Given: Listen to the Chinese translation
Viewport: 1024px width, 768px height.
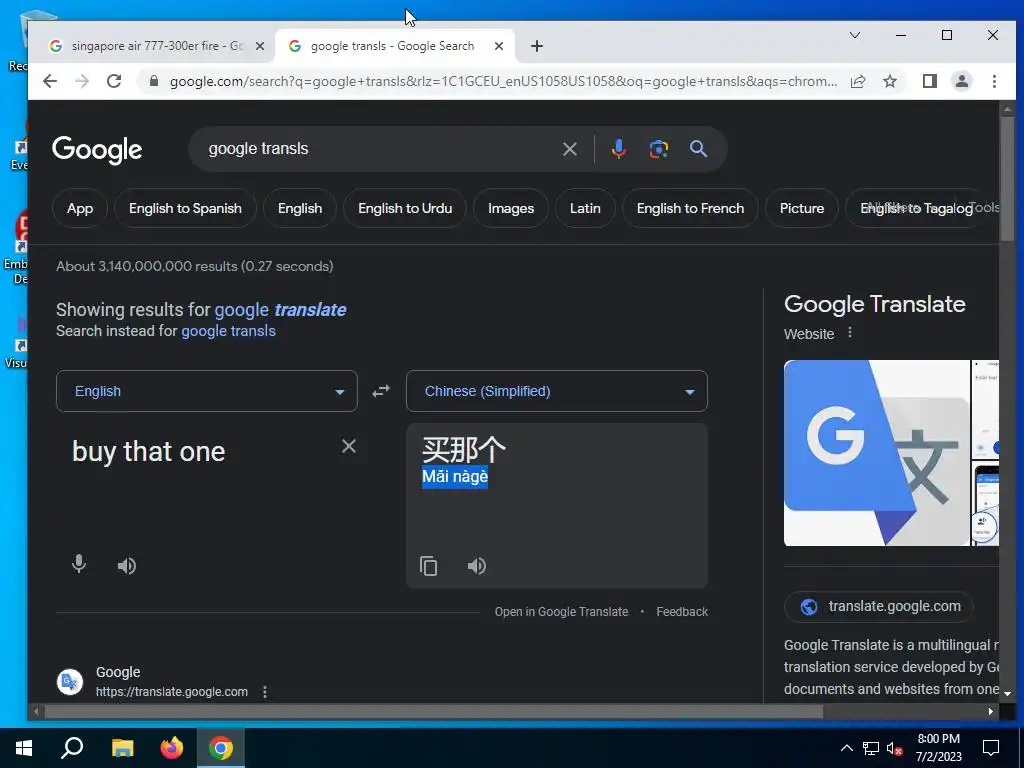Looking at the screenshot, I should 477,566.
